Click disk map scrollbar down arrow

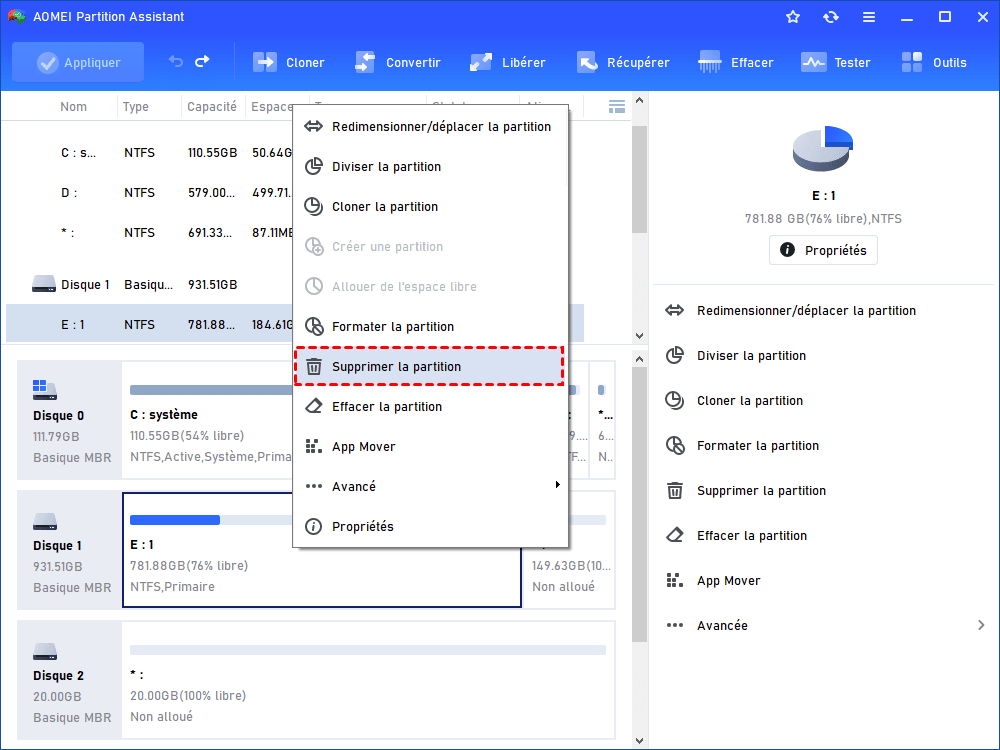(640, 741)
